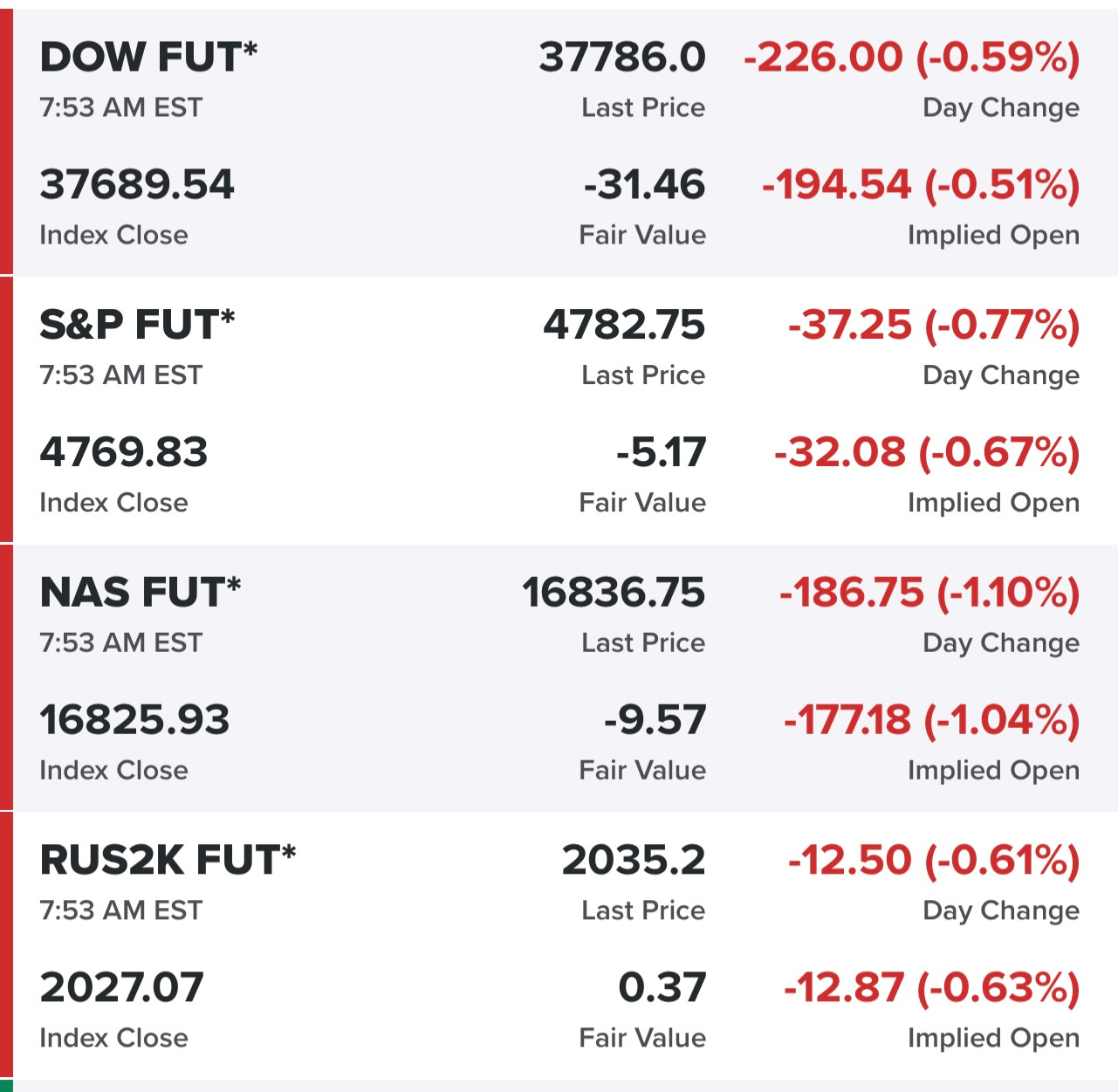Select Dow day change -226.00 (-0.59%)
1118x1092 pixels.
click(x=912, y=58)
